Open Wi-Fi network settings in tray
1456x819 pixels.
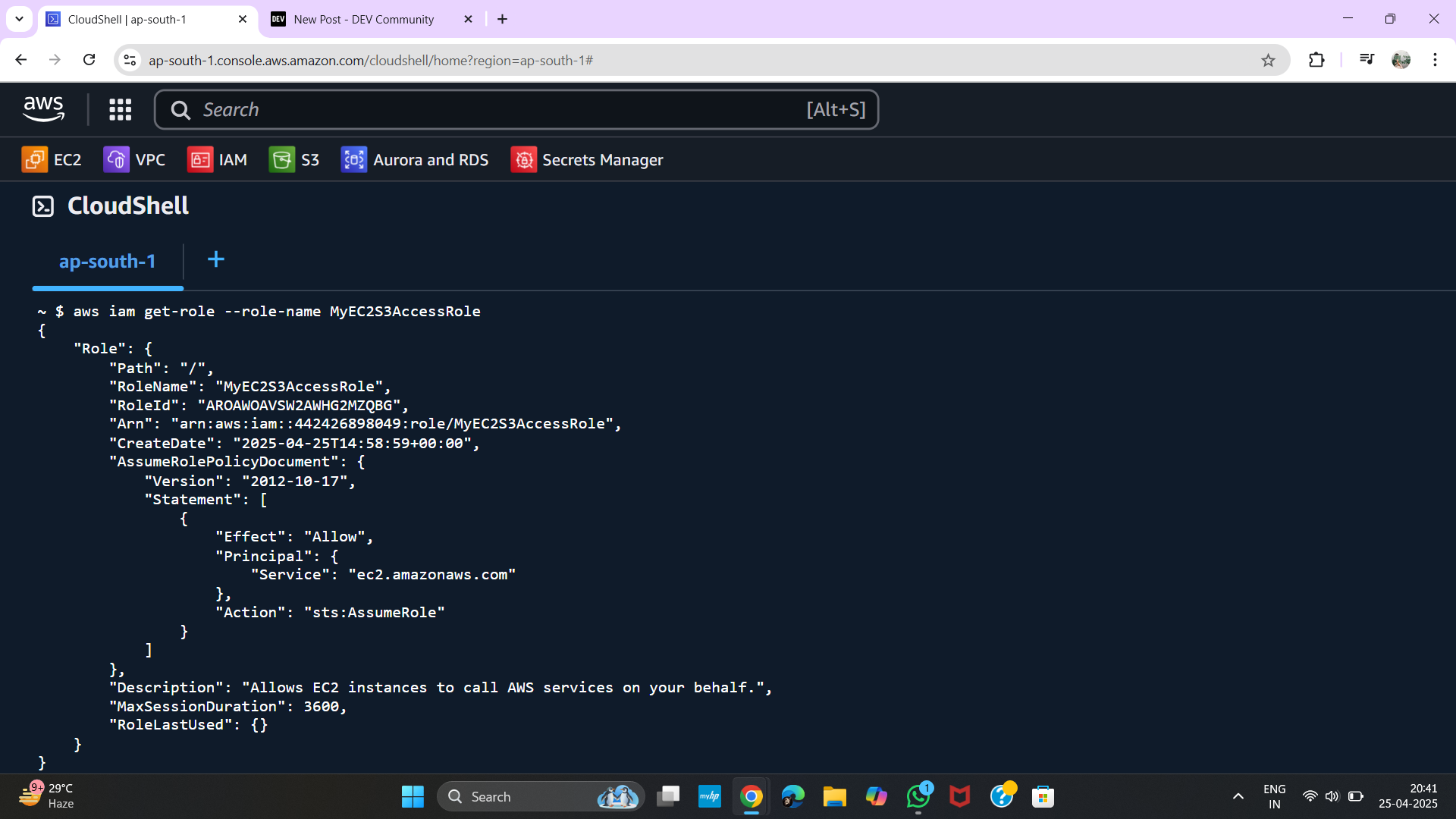click(x=1310, y=797)
